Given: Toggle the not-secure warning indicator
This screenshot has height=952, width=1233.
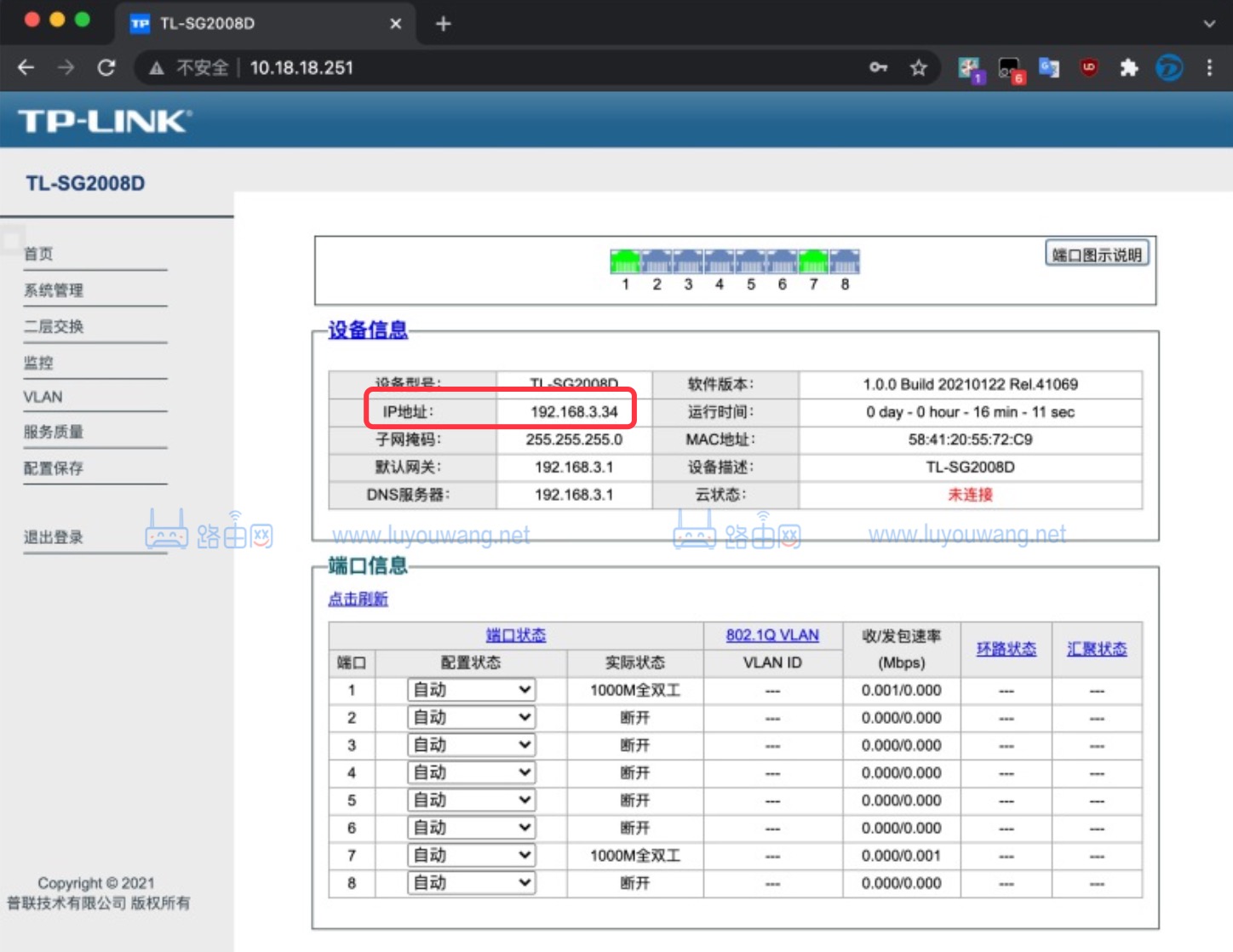Looking at the screenshot, I should (186, 67).
